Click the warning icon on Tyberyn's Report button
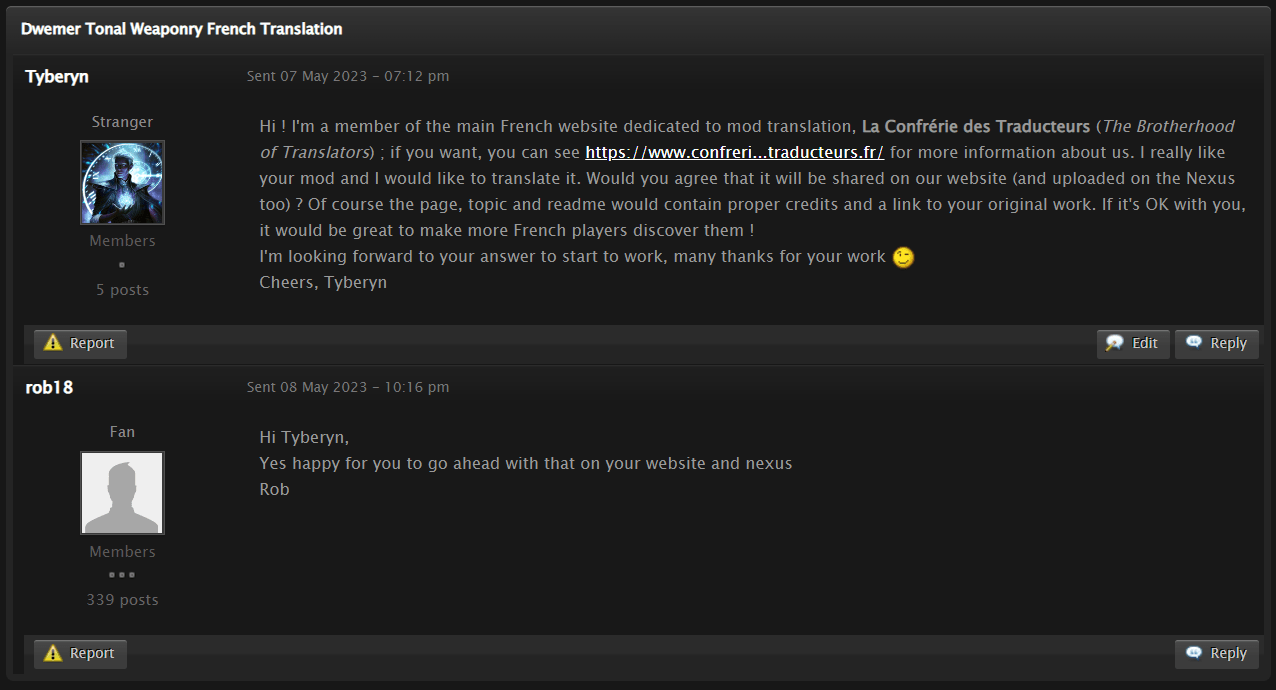 [53, 343]
